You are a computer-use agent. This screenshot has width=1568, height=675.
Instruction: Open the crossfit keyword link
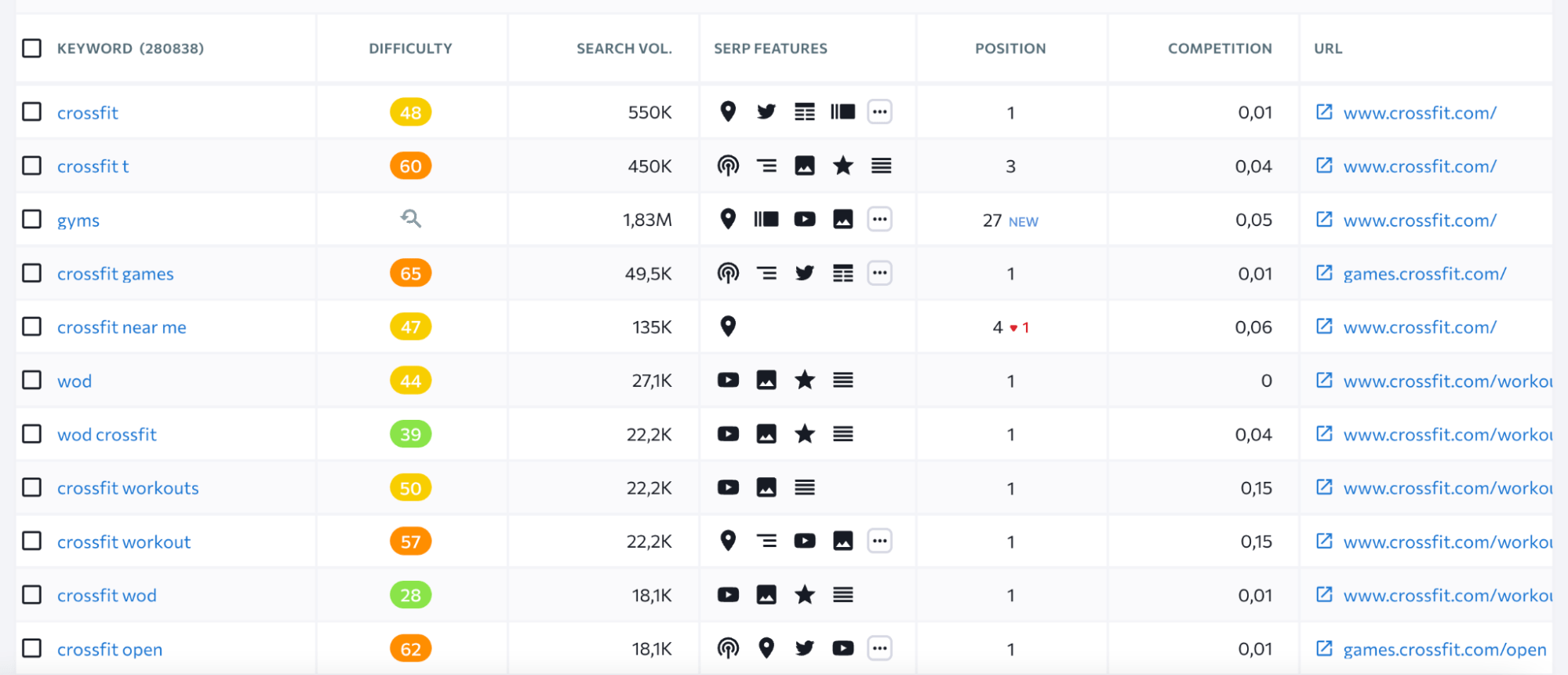click(x=88, y=113)
